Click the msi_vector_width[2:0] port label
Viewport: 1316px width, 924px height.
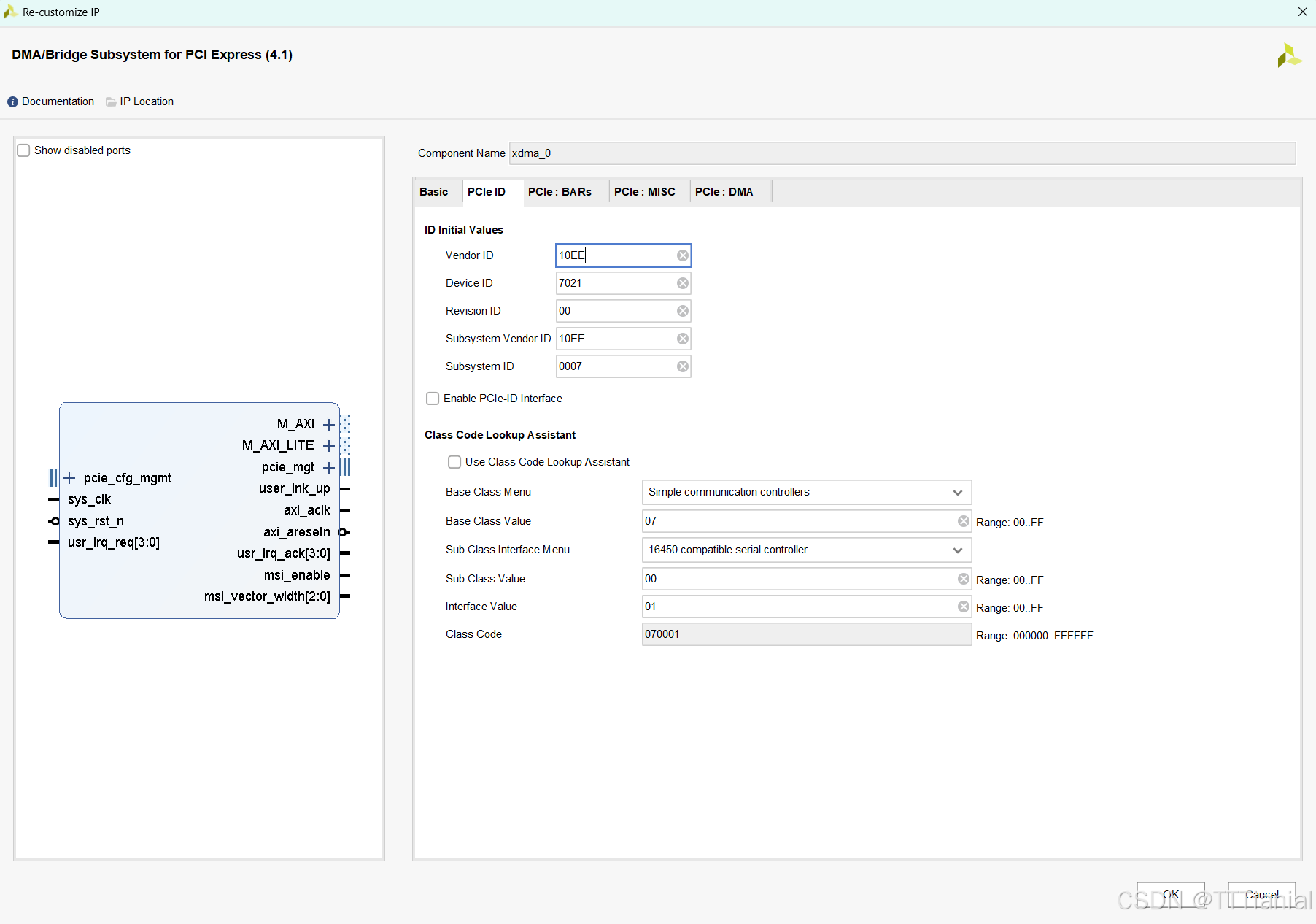tap(267, 596)
